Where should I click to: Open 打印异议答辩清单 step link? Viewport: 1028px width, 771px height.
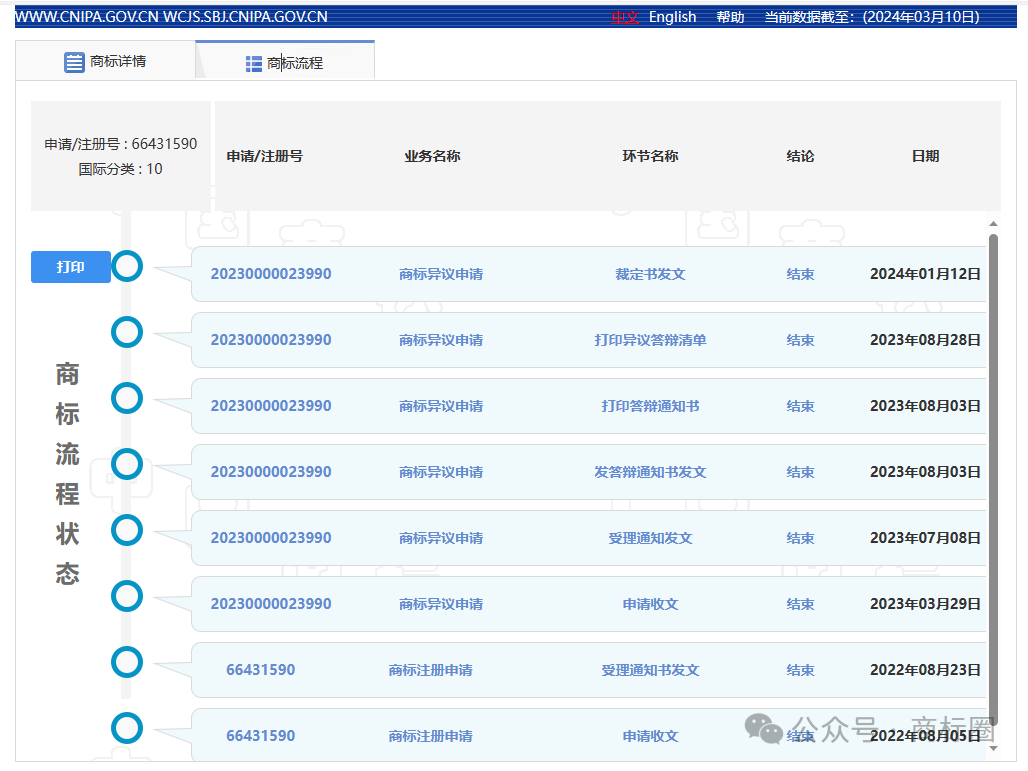650,340
